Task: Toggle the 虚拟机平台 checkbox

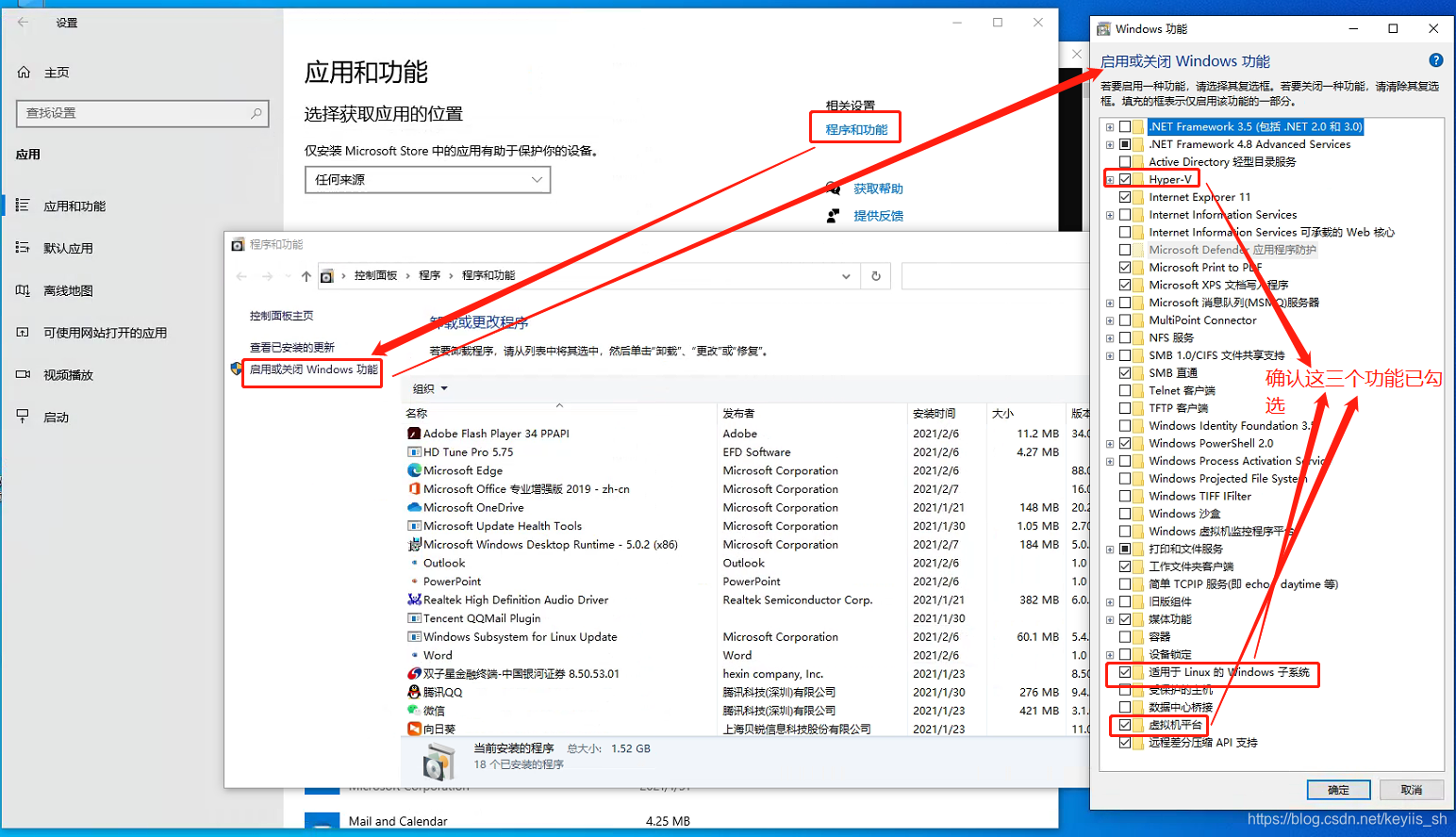Action: [1125, 725]
